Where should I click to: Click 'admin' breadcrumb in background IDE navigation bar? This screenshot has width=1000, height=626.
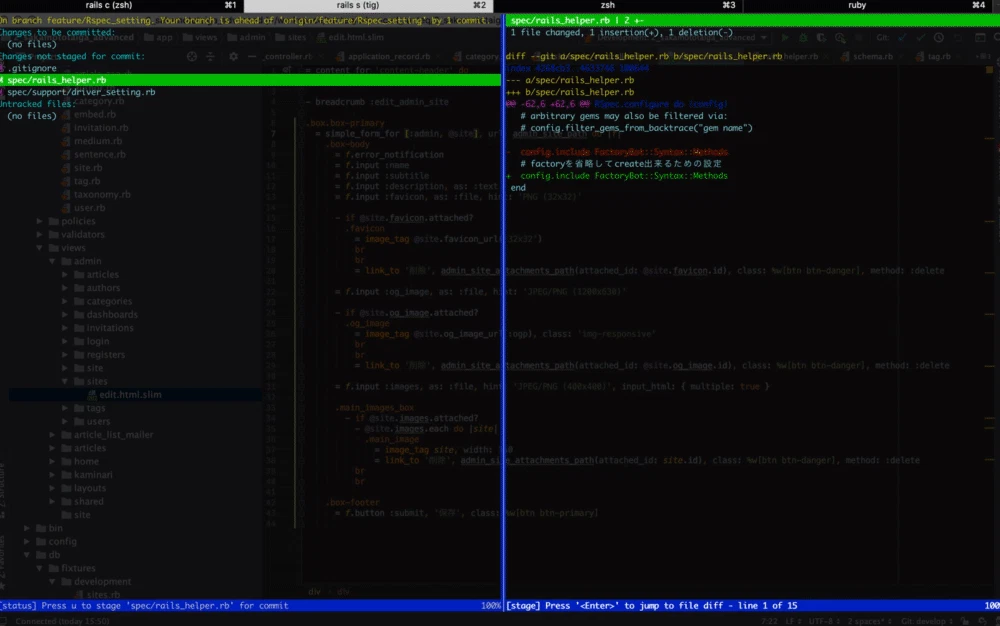(246, 38)
